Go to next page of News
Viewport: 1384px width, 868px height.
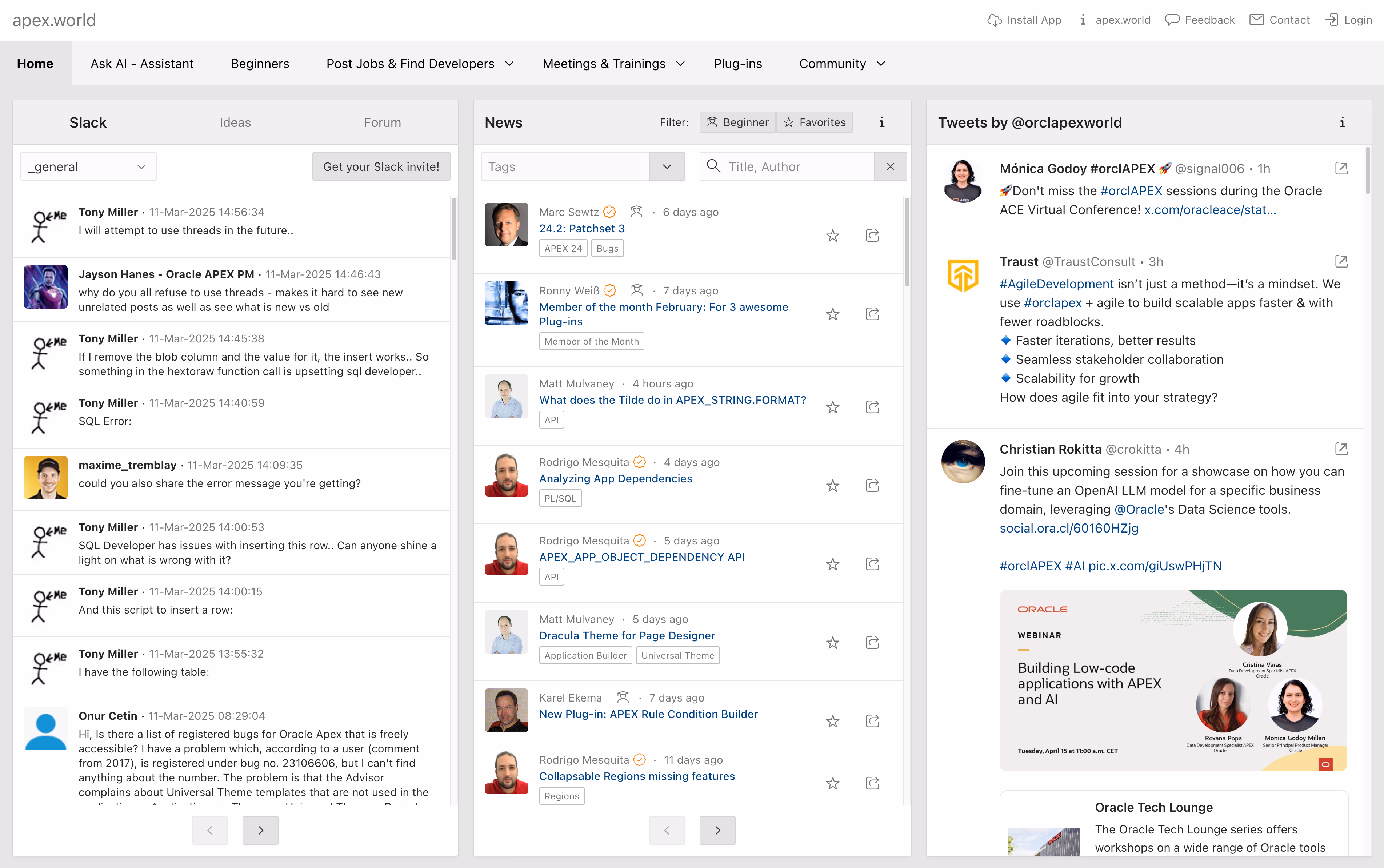717,830
